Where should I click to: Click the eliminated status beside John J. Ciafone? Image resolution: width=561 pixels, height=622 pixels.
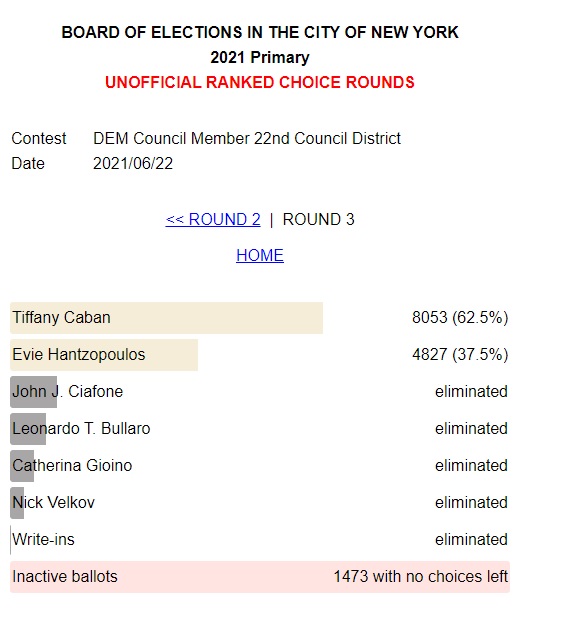point(471,392)
